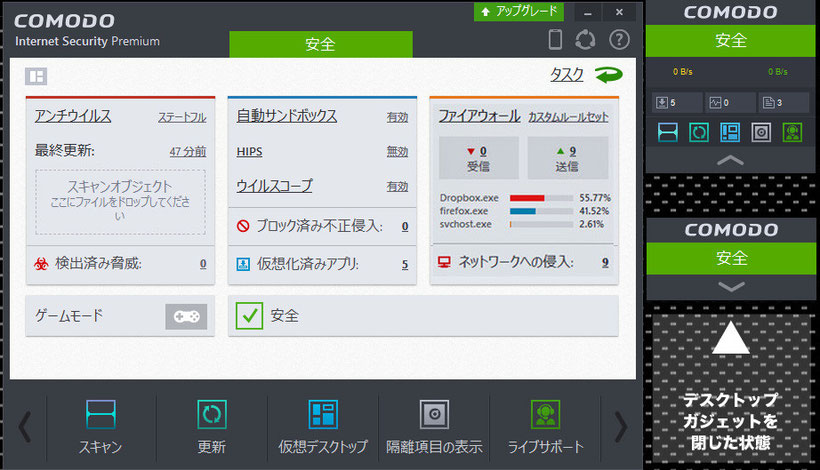Click the upgrade アップグレード button
This screenshot has width=820, height=470.
click(519, 12)
